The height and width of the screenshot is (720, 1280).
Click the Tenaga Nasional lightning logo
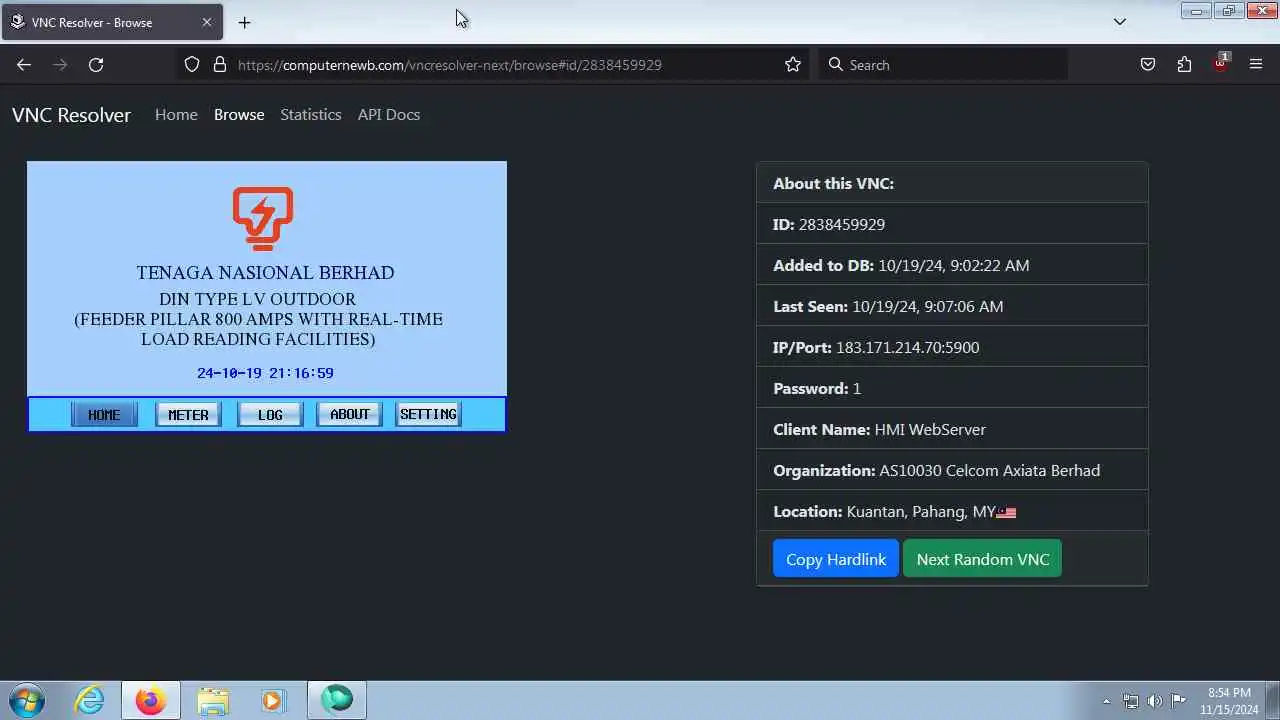[x=262, y=218]
